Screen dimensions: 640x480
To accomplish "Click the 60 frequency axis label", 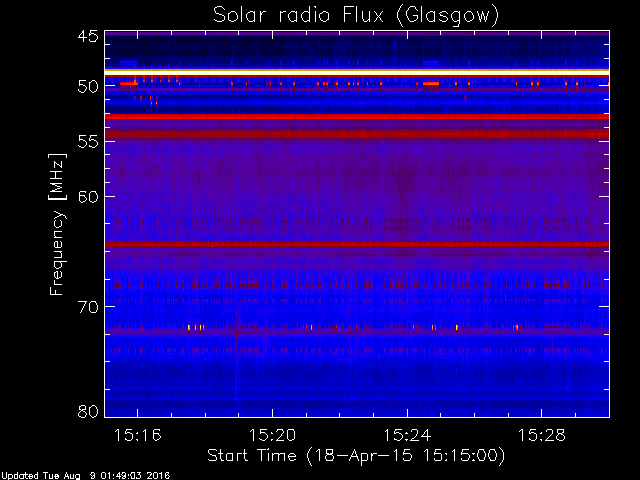I will (x=88, y=197).
